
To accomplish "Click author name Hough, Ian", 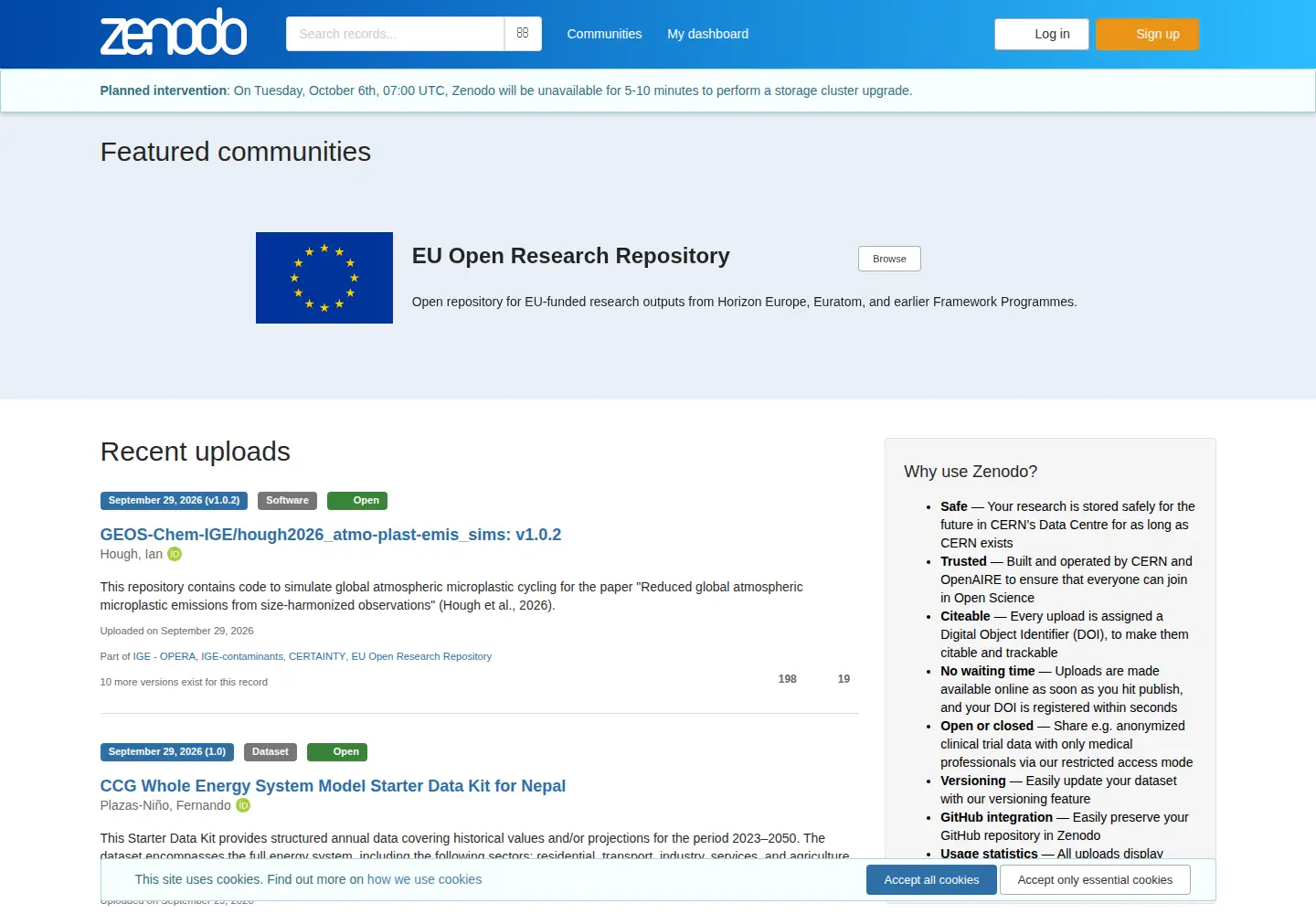I will 132,554.
